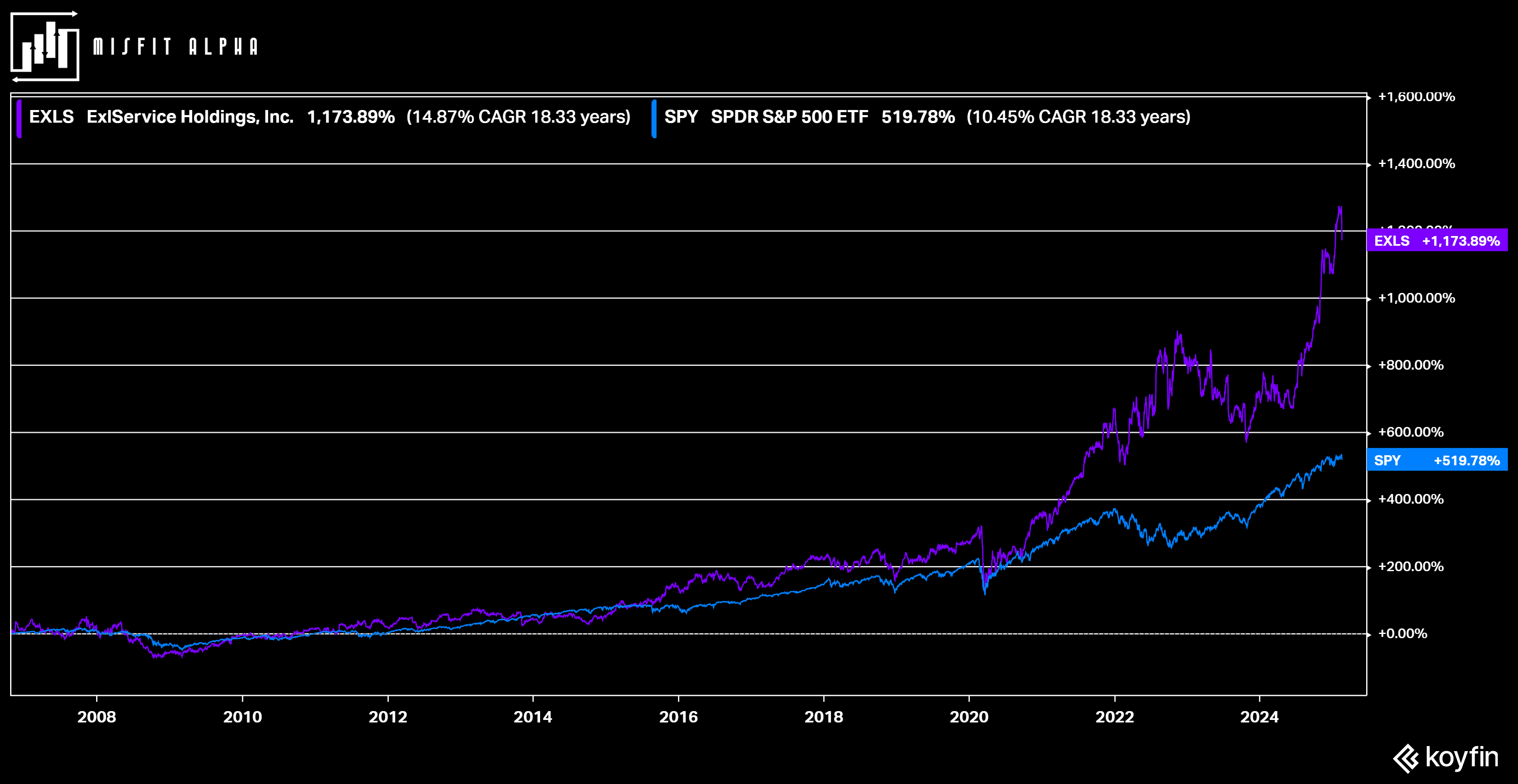Click the 2010 x-axis year label
Viewport: 1518px width, 784px height.
(x=242, y=717)
